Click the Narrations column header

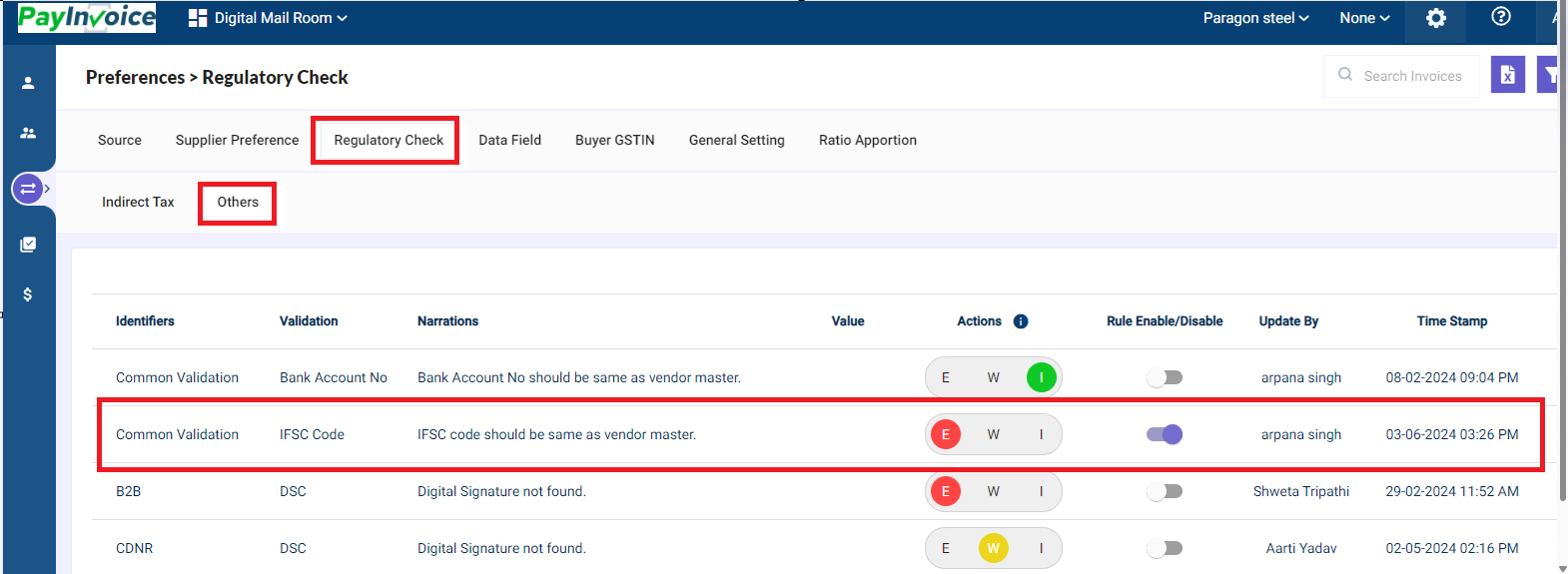tap(447, 321)
